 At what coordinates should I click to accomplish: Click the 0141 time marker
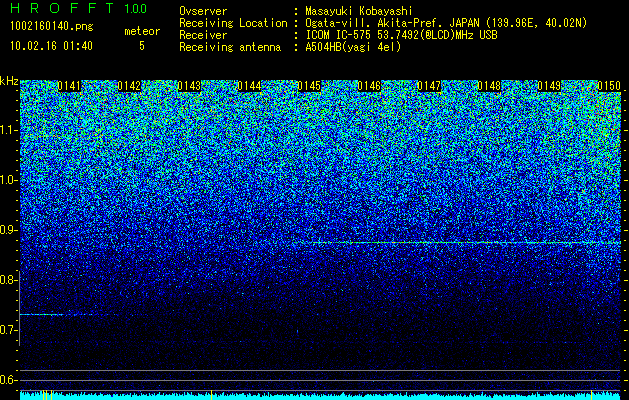tap(69, 86)
